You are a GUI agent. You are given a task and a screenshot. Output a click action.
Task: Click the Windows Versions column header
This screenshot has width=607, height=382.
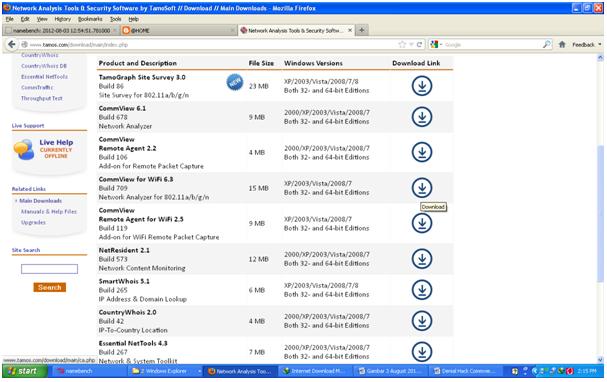pos(313,63)
